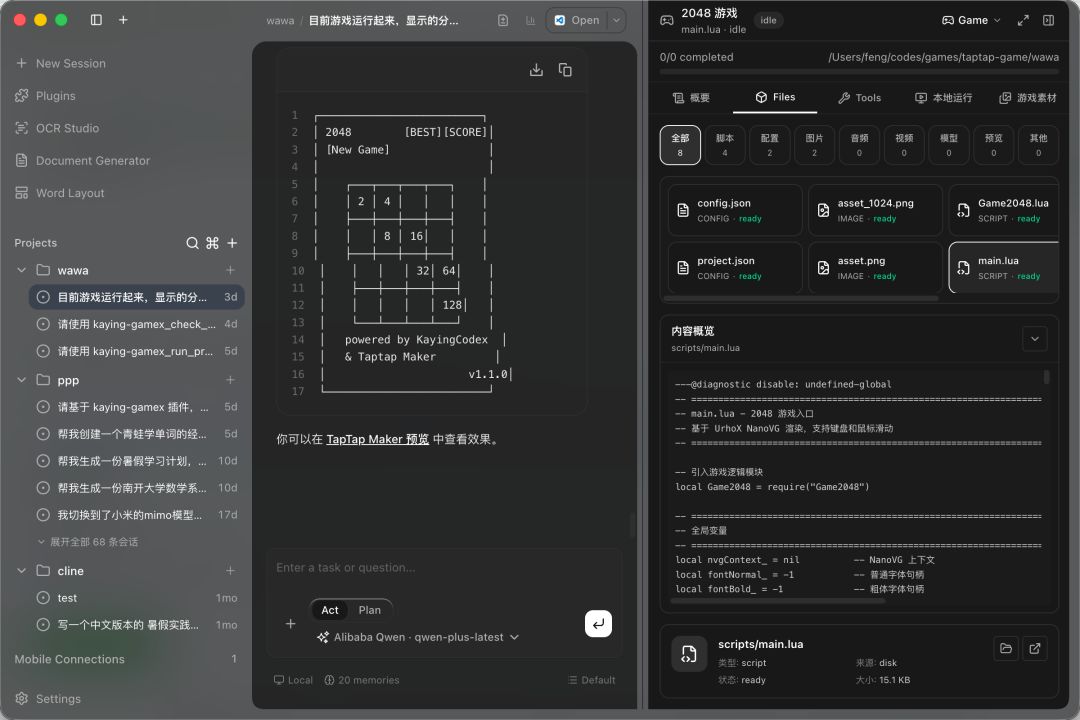
Task: Add a new project with plus icon
Action: 232,243
